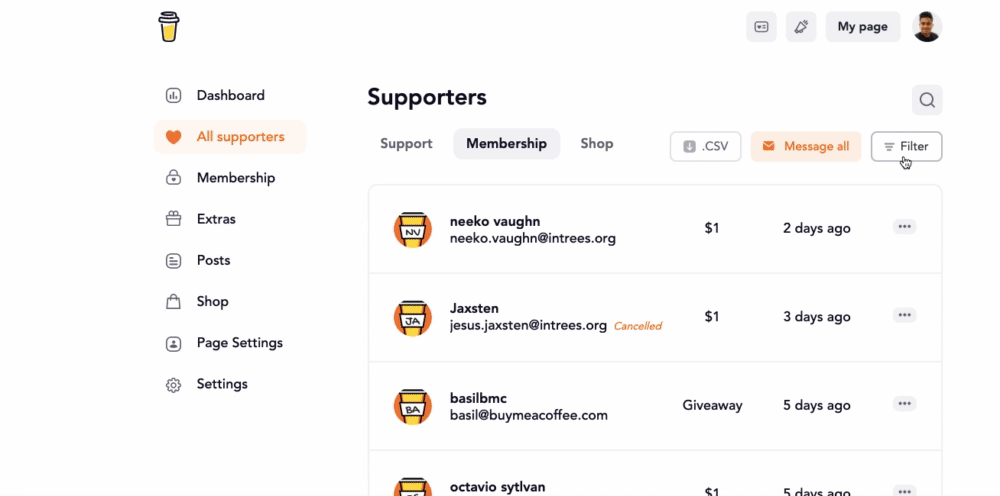This screenshot has height=496, width=1000.
Task: Click the Message all button
Action: [805, 146]
